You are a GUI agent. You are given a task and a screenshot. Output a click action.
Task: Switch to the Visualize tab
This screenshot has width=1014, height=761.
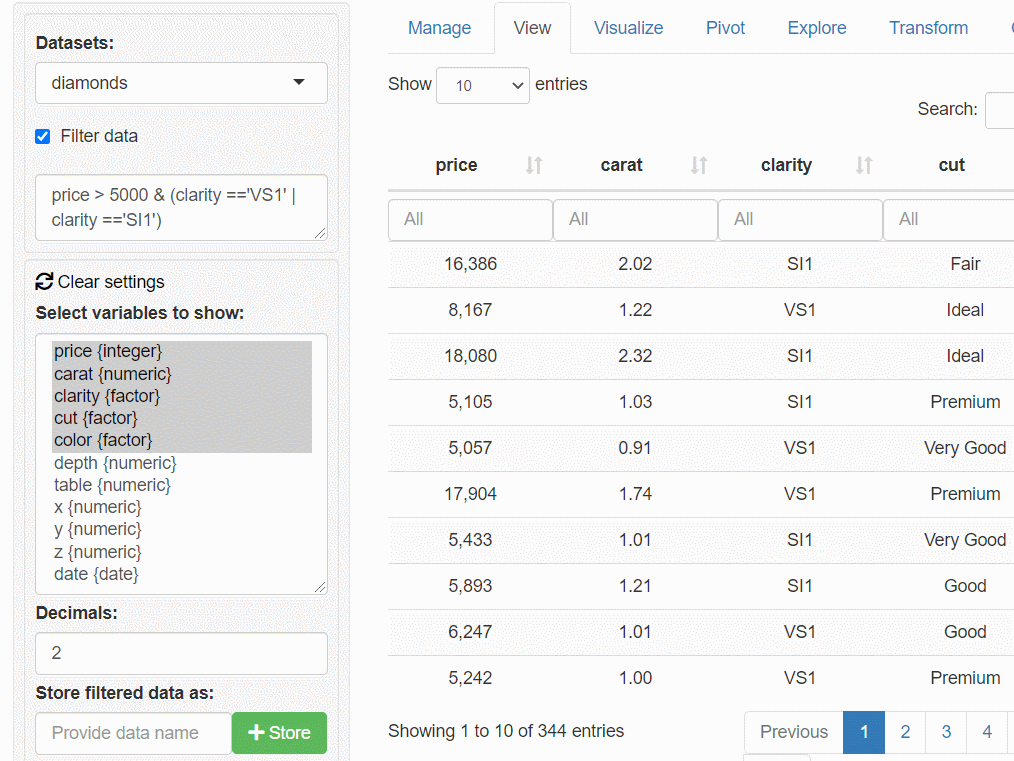628,28
